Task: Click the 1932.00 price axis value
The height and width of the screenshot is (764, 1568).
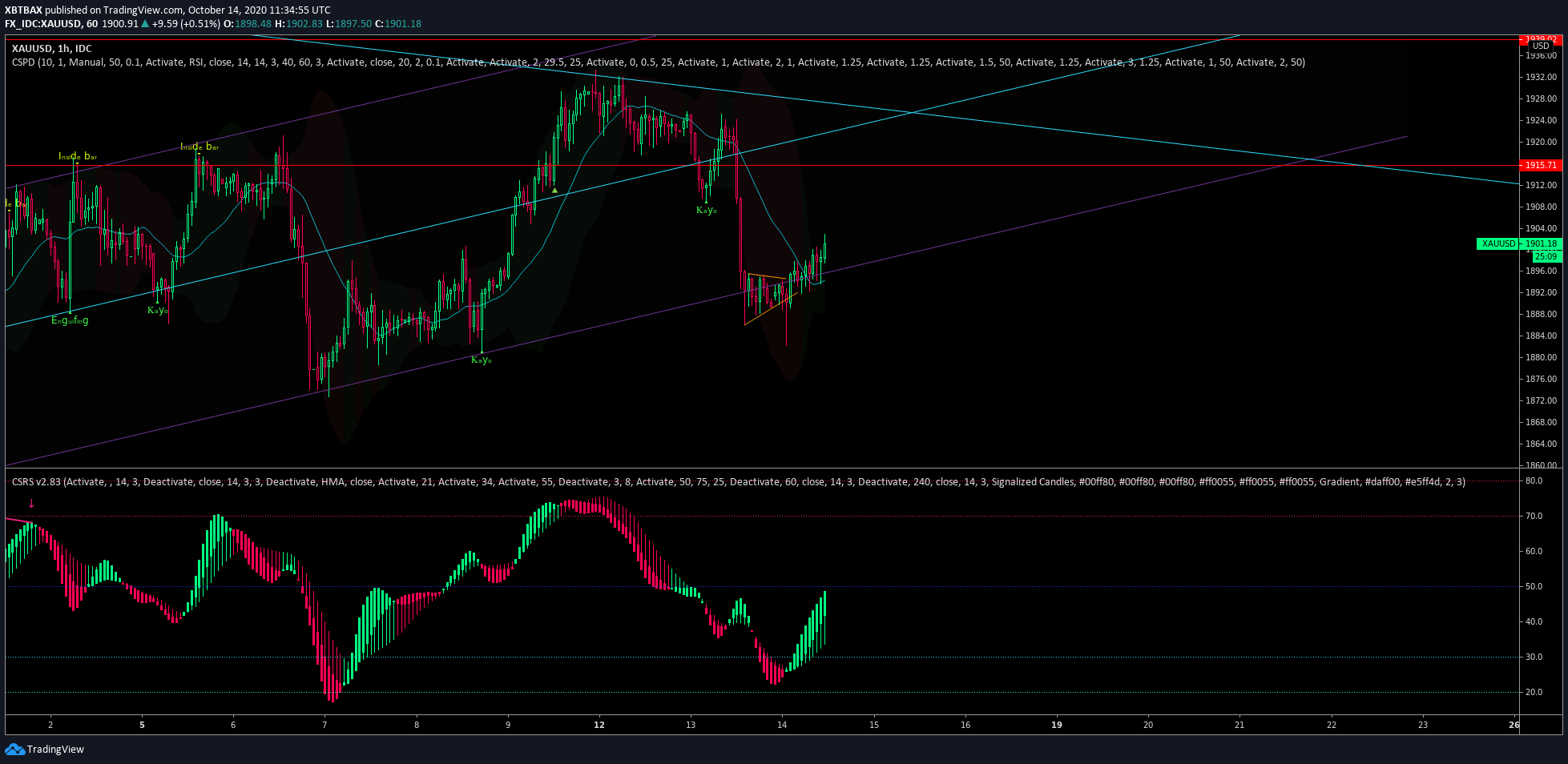Action: tap(1542, 77)
